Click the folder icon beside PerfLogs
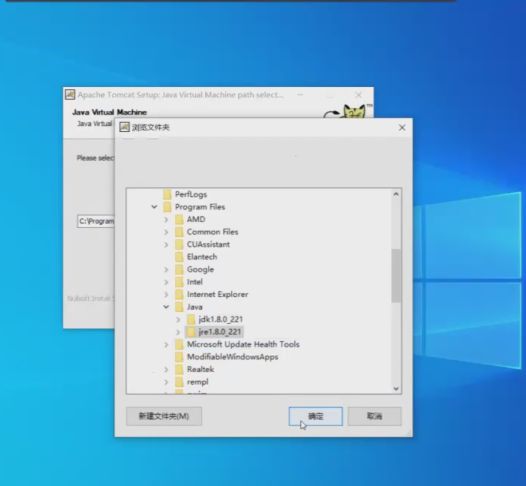Image resolution: width=526 pixels, height=486 pixels. [x=167, y=194]
